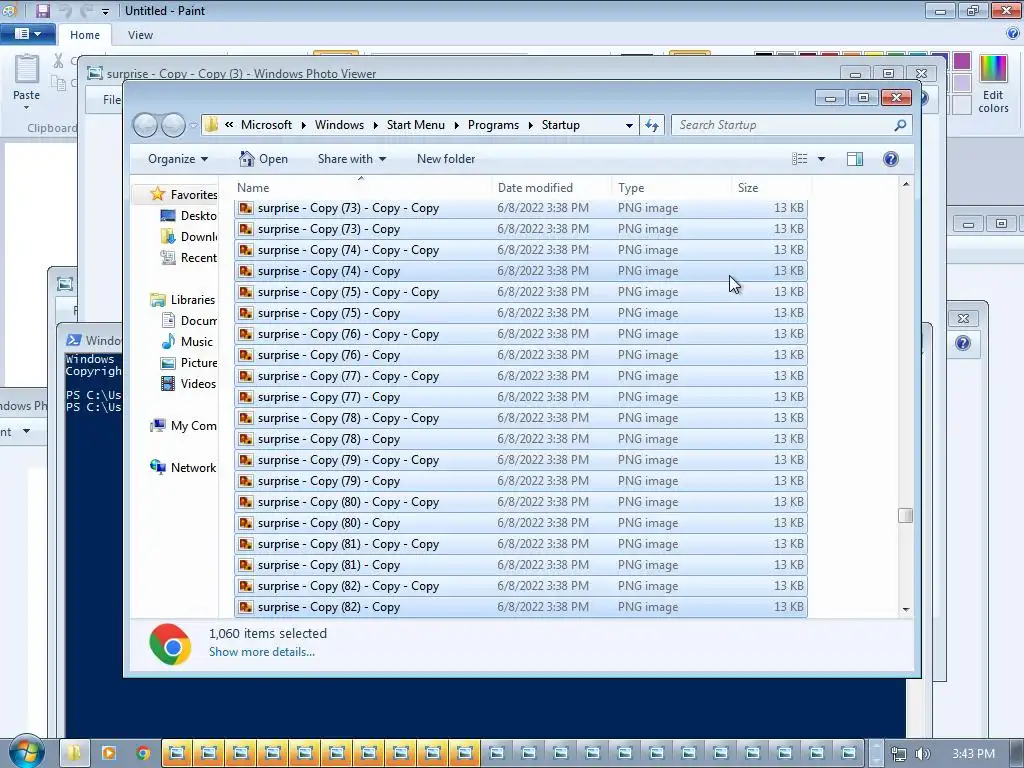
Task: Select Favorites in navigation pane
Action: (183, 195)
